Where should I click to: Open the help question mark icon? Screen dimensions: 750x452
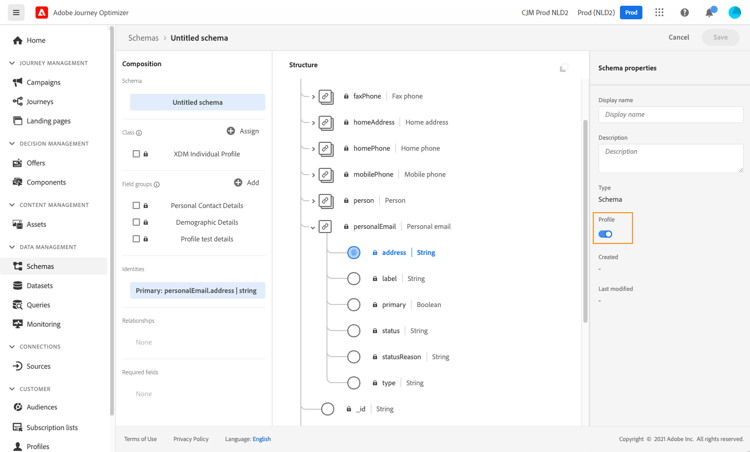coord(684,13)
